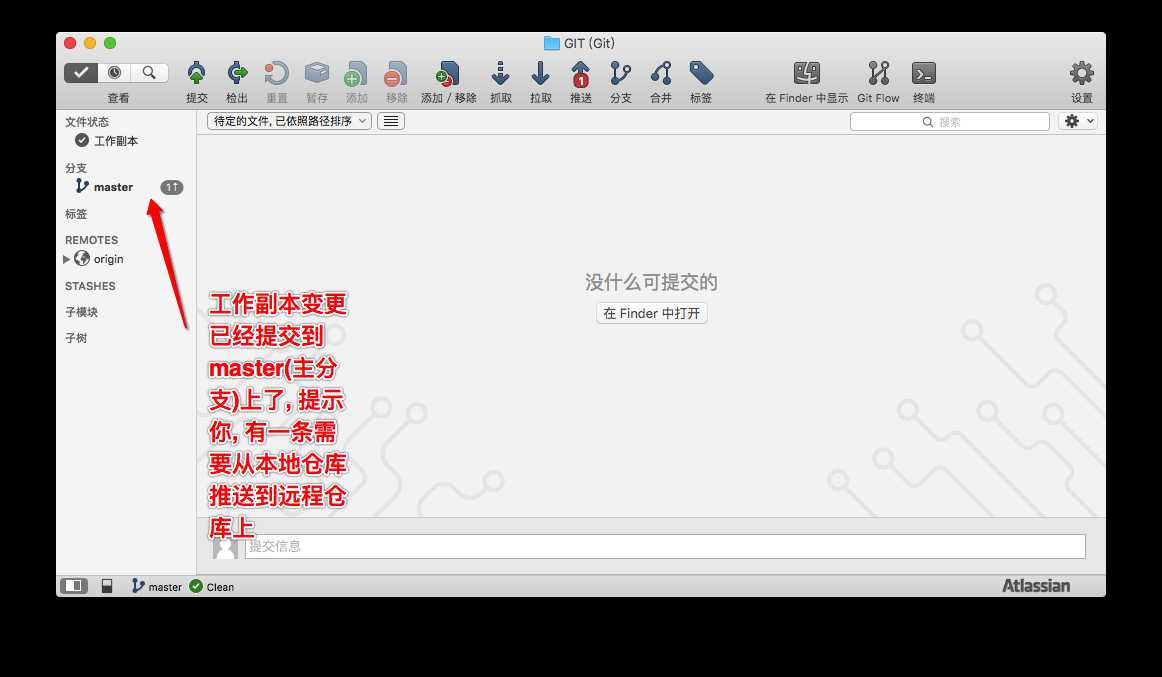Fetch changes with the 抓取 icon
This screenshot has height=677, width=1162.
501,74
